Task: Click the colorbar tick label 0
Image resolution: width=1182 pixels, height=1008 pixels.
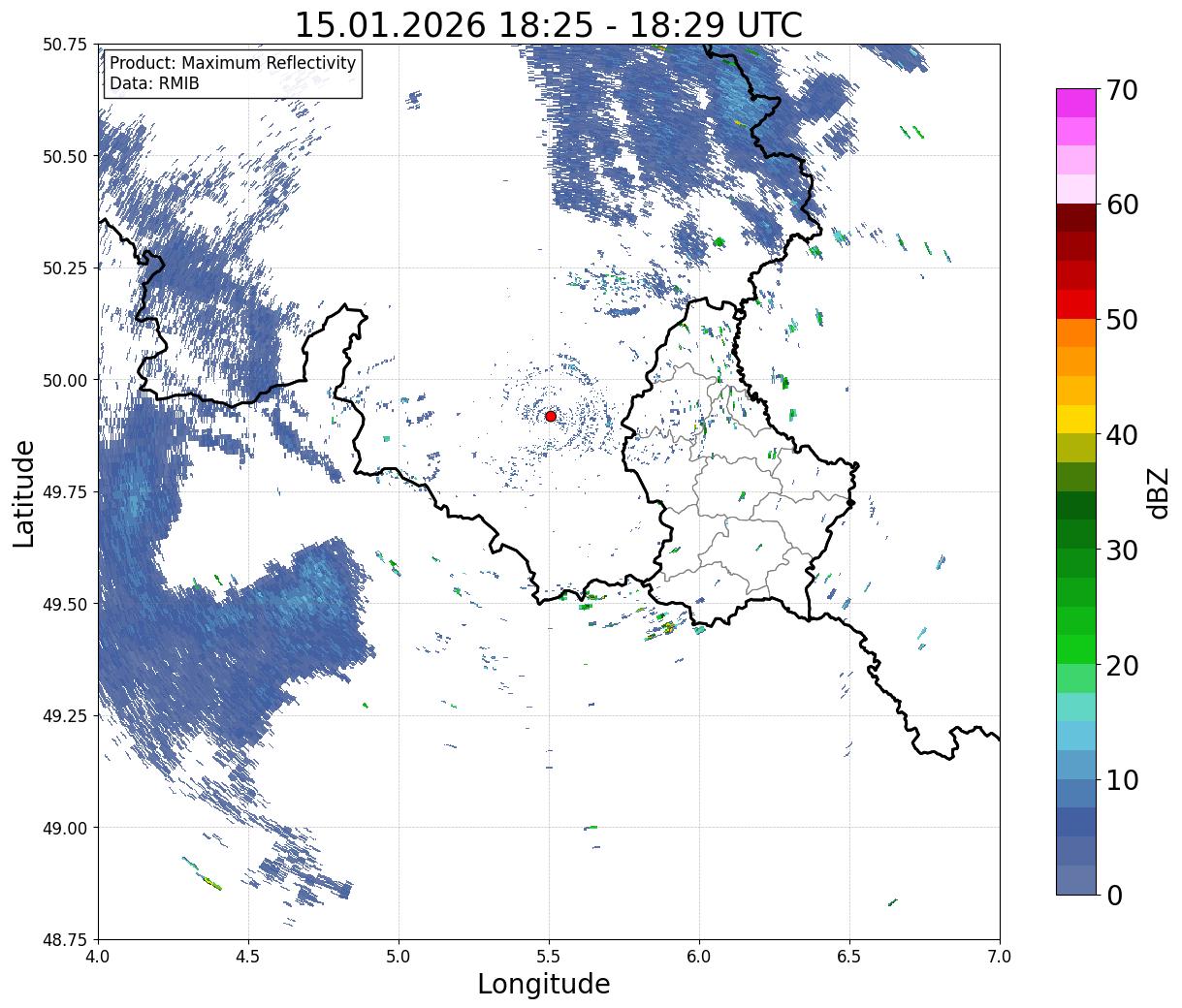Action: 1113,895
